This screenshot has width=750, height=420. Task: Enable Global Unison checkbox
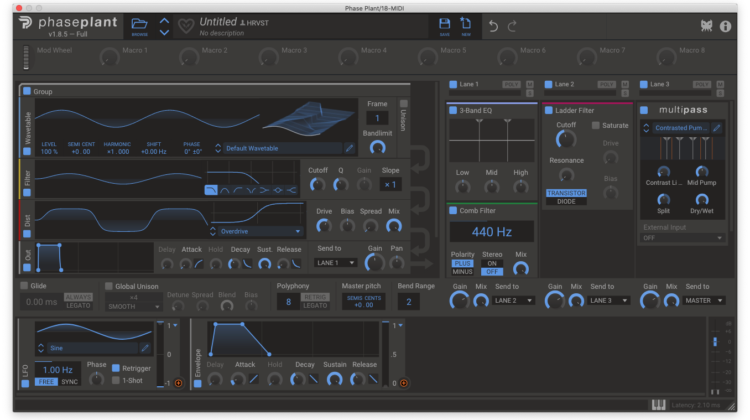tap(109, 286)
